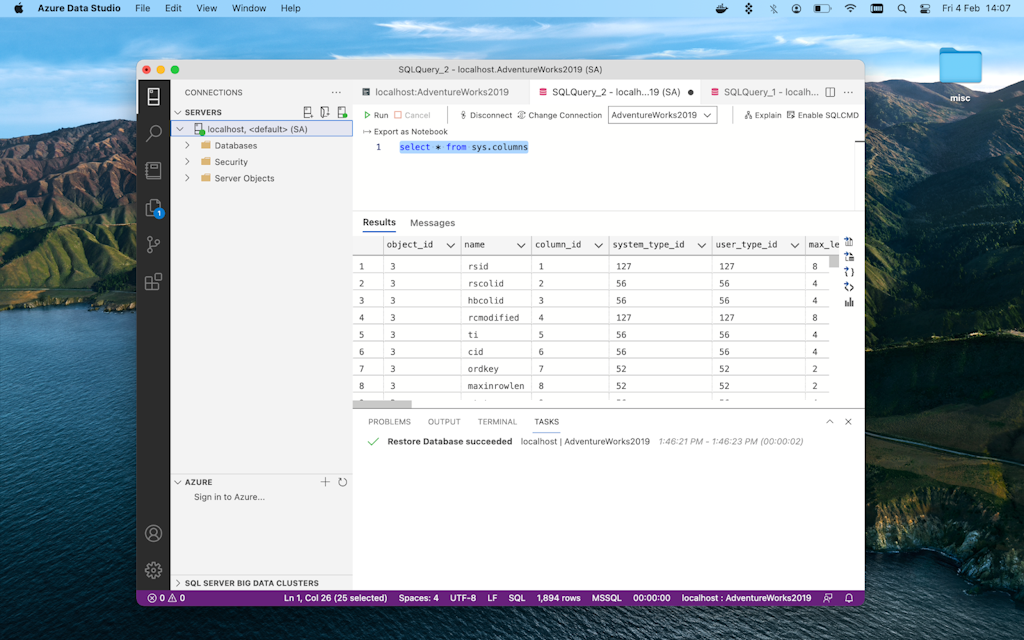
Task: Click the New Connection icon in Servers header
Action: [x=308, y=112]
